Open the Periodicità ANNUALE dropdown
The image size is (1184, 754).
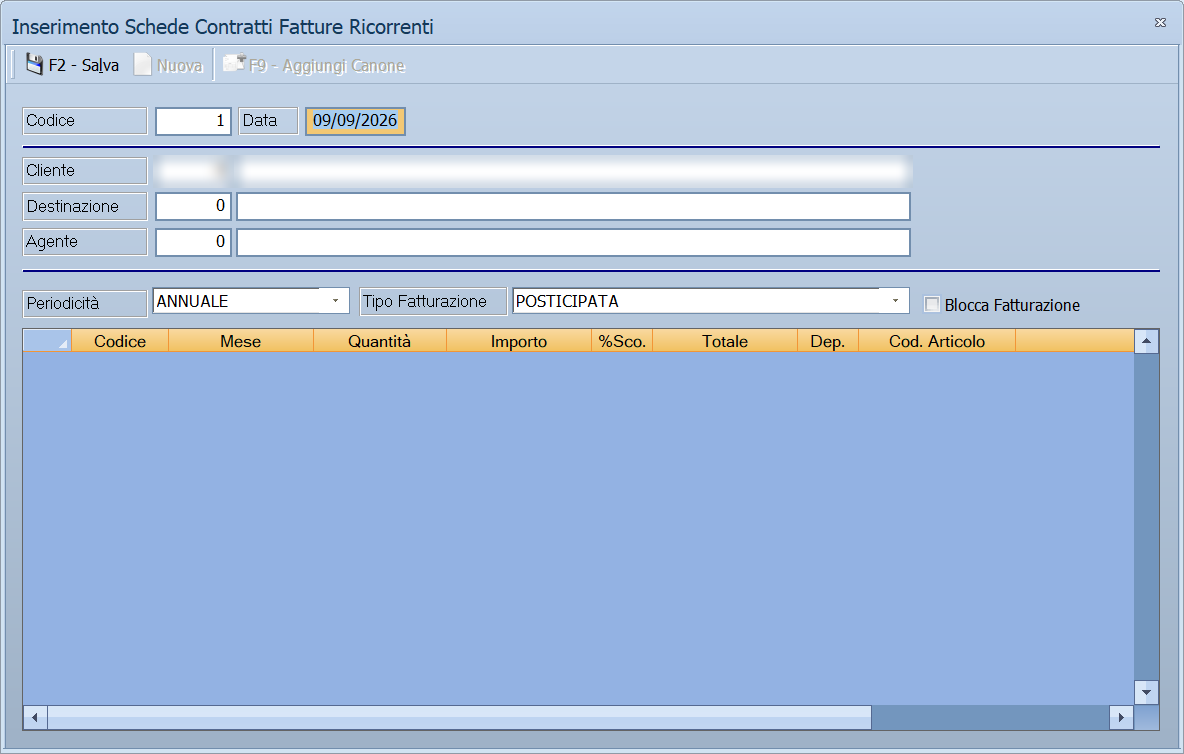coord(335,301)
